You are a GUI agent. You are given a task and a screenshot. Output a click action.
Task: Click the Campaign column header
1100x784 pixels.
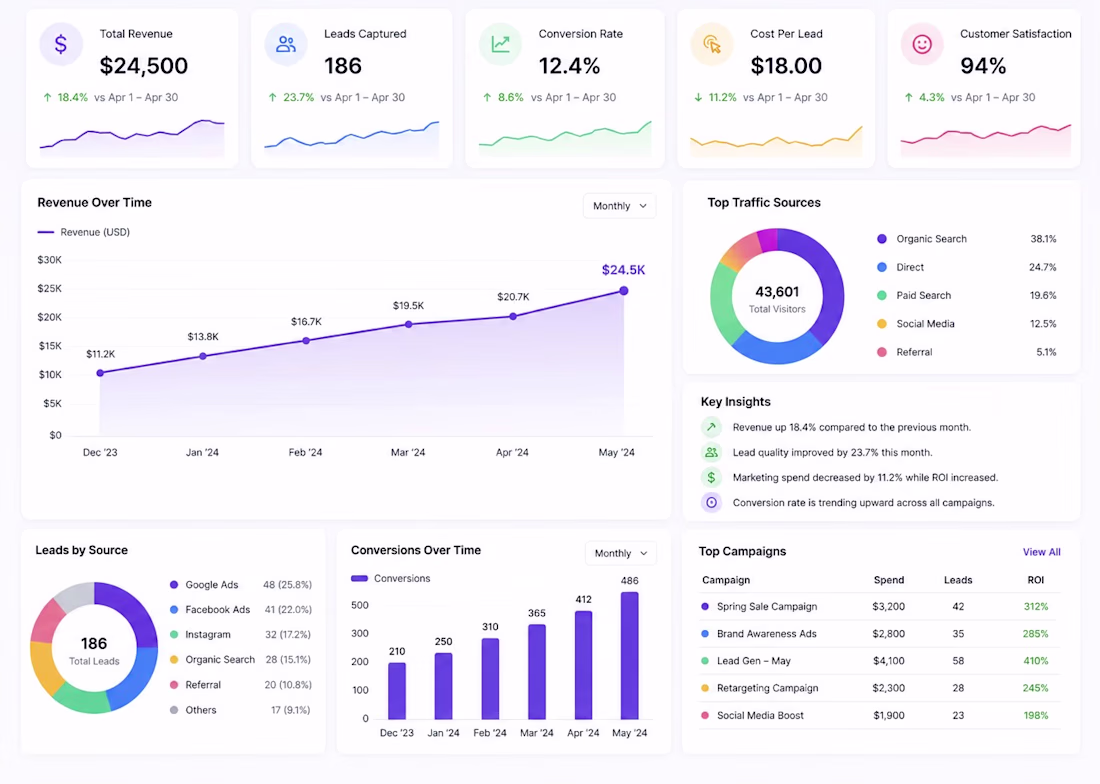(x=726, y=580)
